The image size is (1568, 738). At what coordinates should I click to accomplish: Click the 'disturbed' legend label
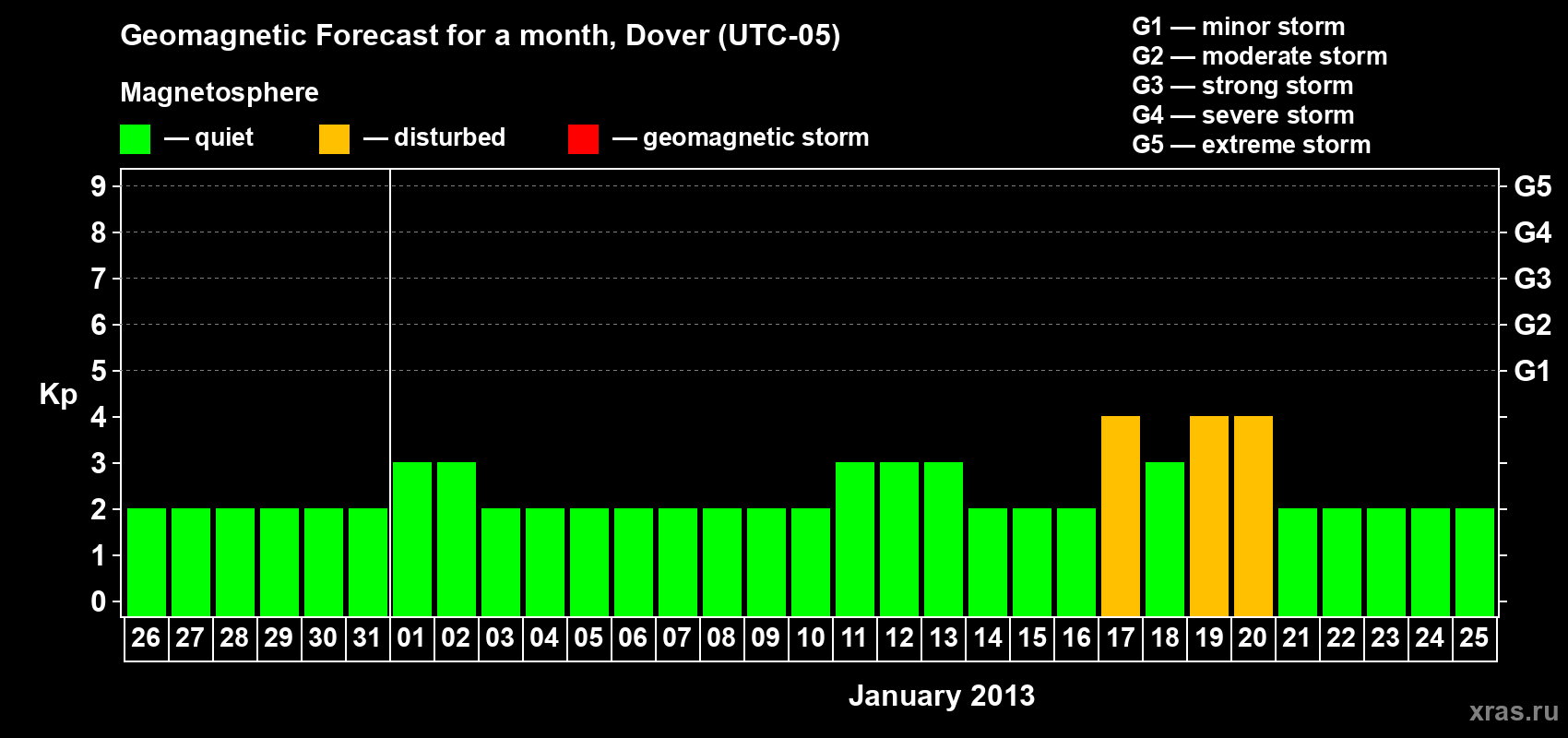click(450, 137)
